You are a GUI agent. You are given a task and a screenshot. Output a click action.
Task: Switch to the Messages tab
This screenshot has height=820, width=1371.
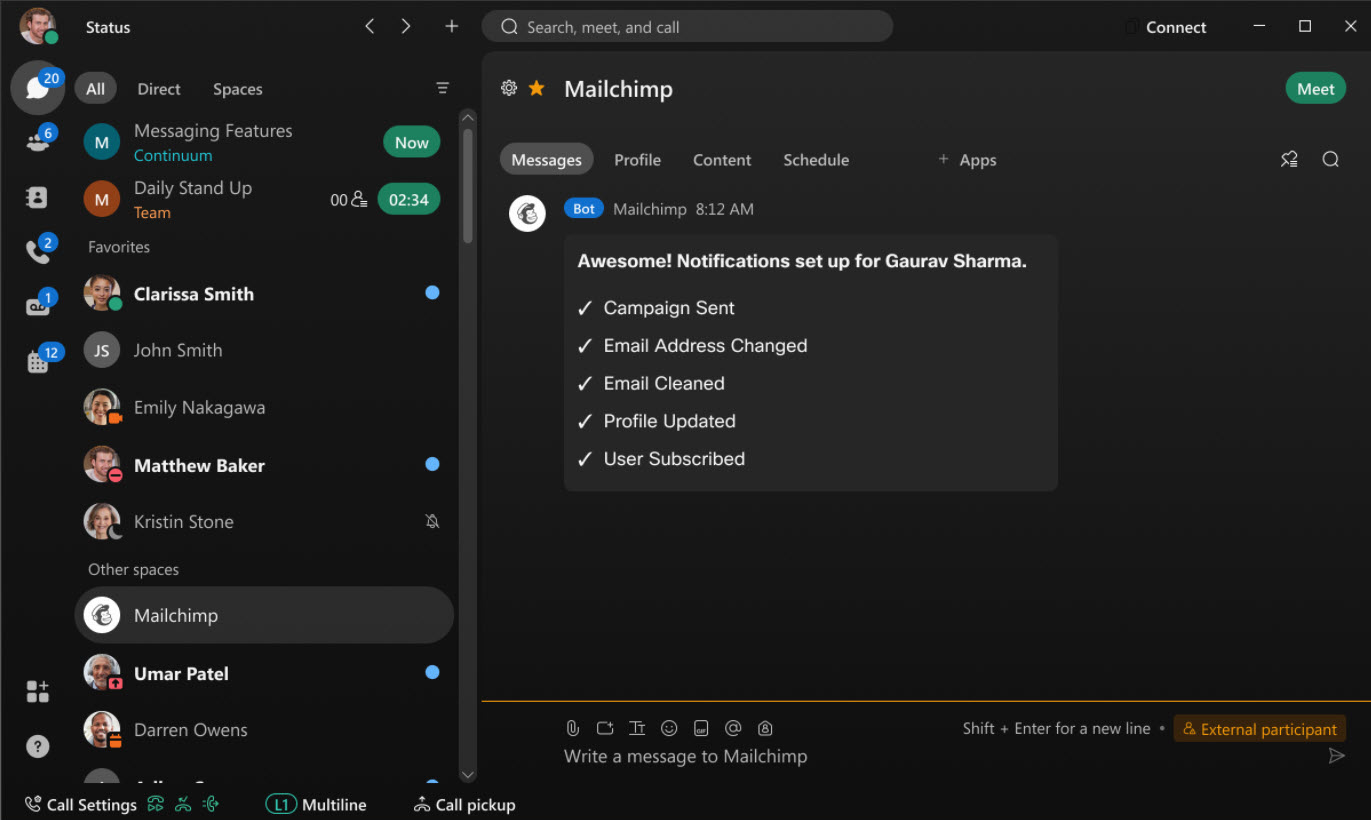pyautogui.click(x=546, y=159)
